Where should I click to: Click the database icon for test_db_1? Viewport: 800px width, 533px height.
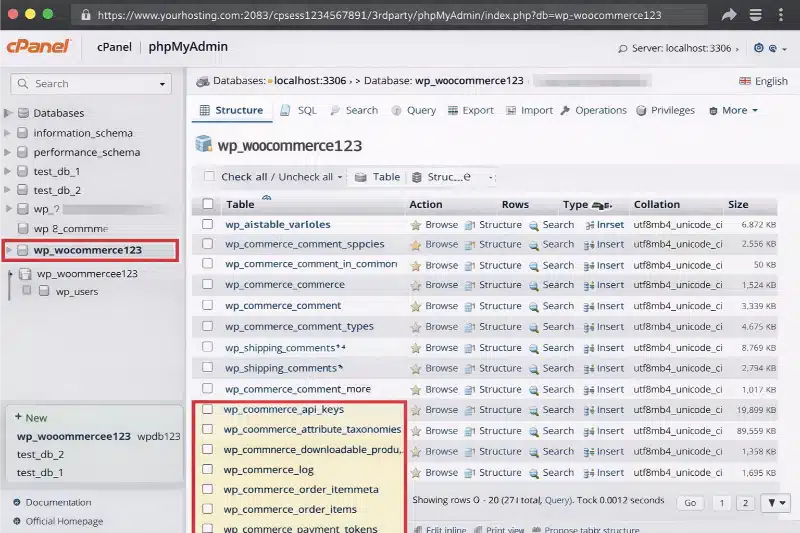[x=22, y=171]
